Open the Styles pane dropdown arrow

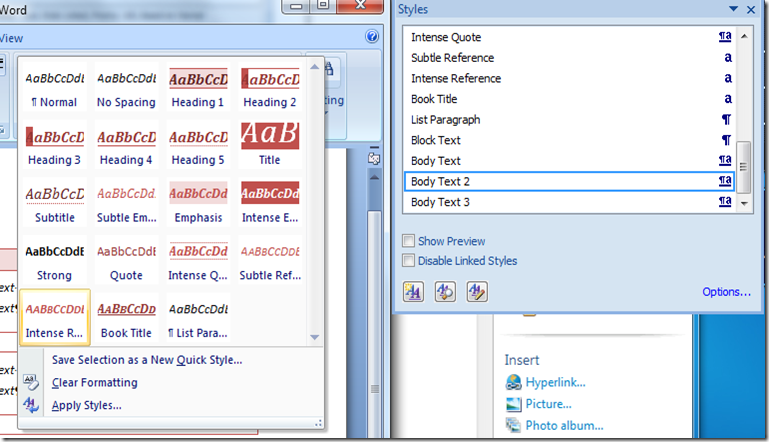click(x=734, y=9)
